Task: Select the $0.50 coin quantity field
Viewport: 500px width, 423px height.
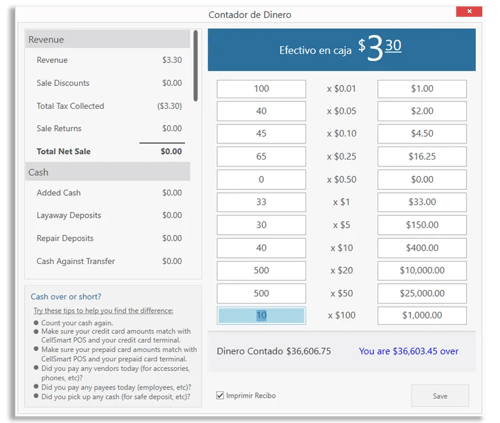Action: pyautogui.click(x=261, y=179)
